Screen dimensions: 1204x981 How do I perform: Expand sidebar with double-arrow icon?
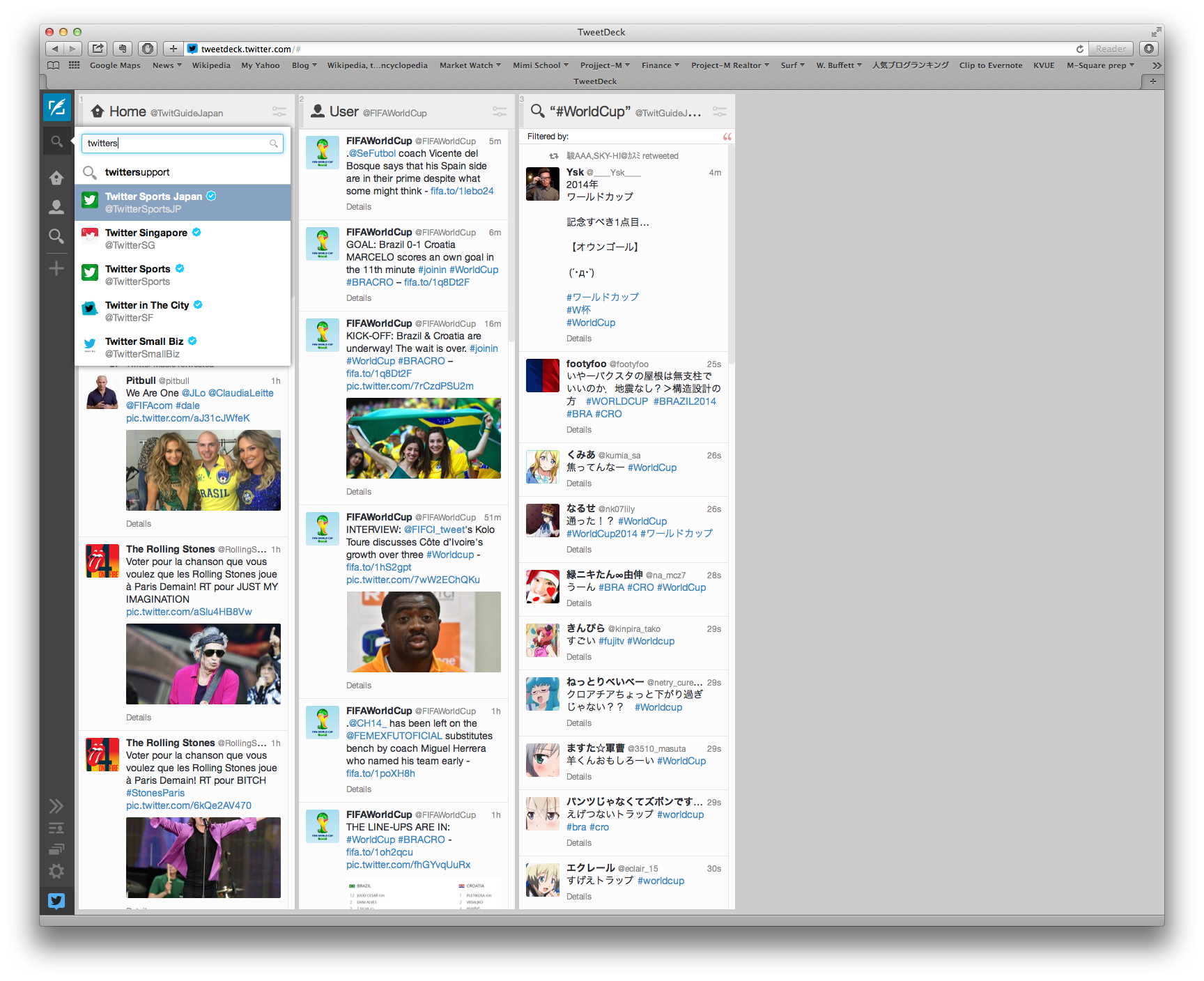(x=56, y=806)
